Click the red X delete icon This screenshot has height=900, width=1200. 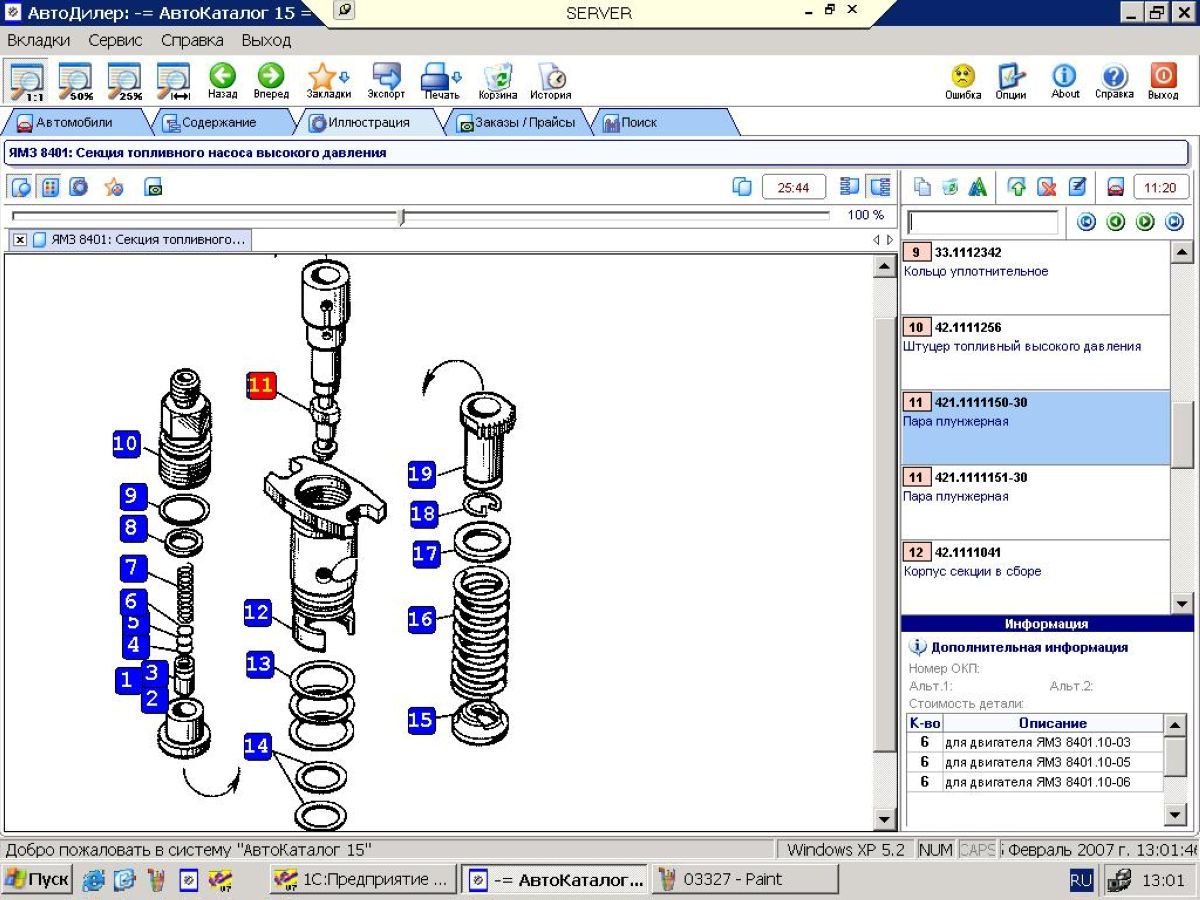(1047, 187)
